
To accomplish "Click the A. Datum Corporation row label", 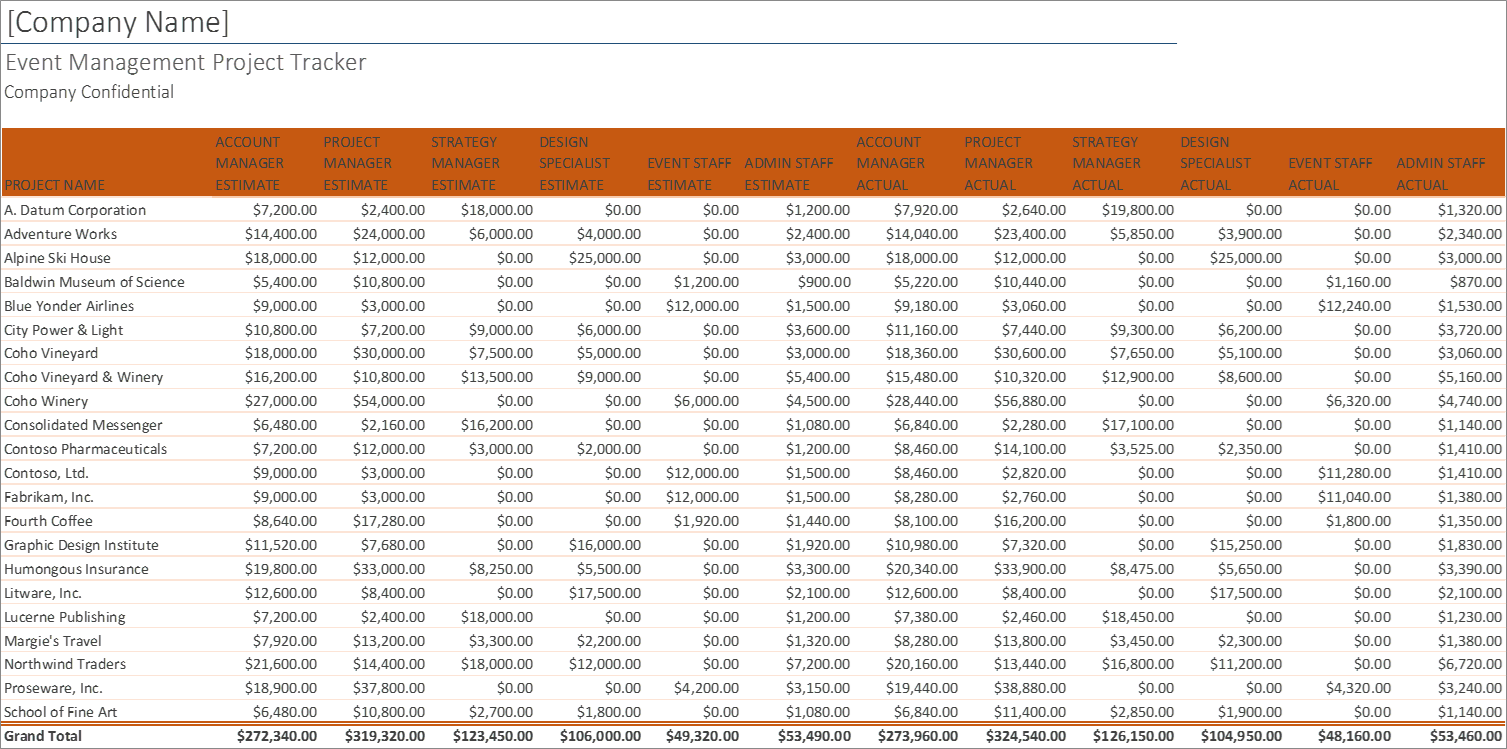I will pos(75,209).
